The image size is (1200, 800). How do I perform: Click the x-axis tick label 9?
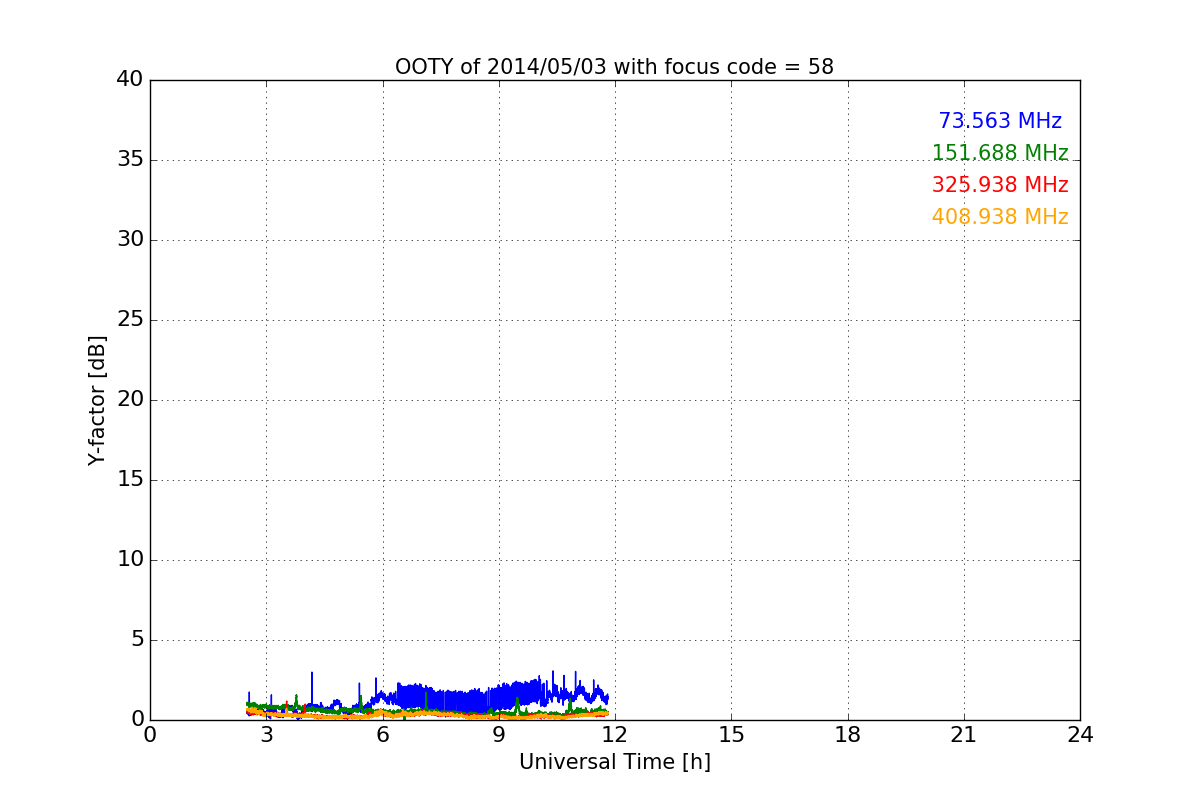point(499,735)
